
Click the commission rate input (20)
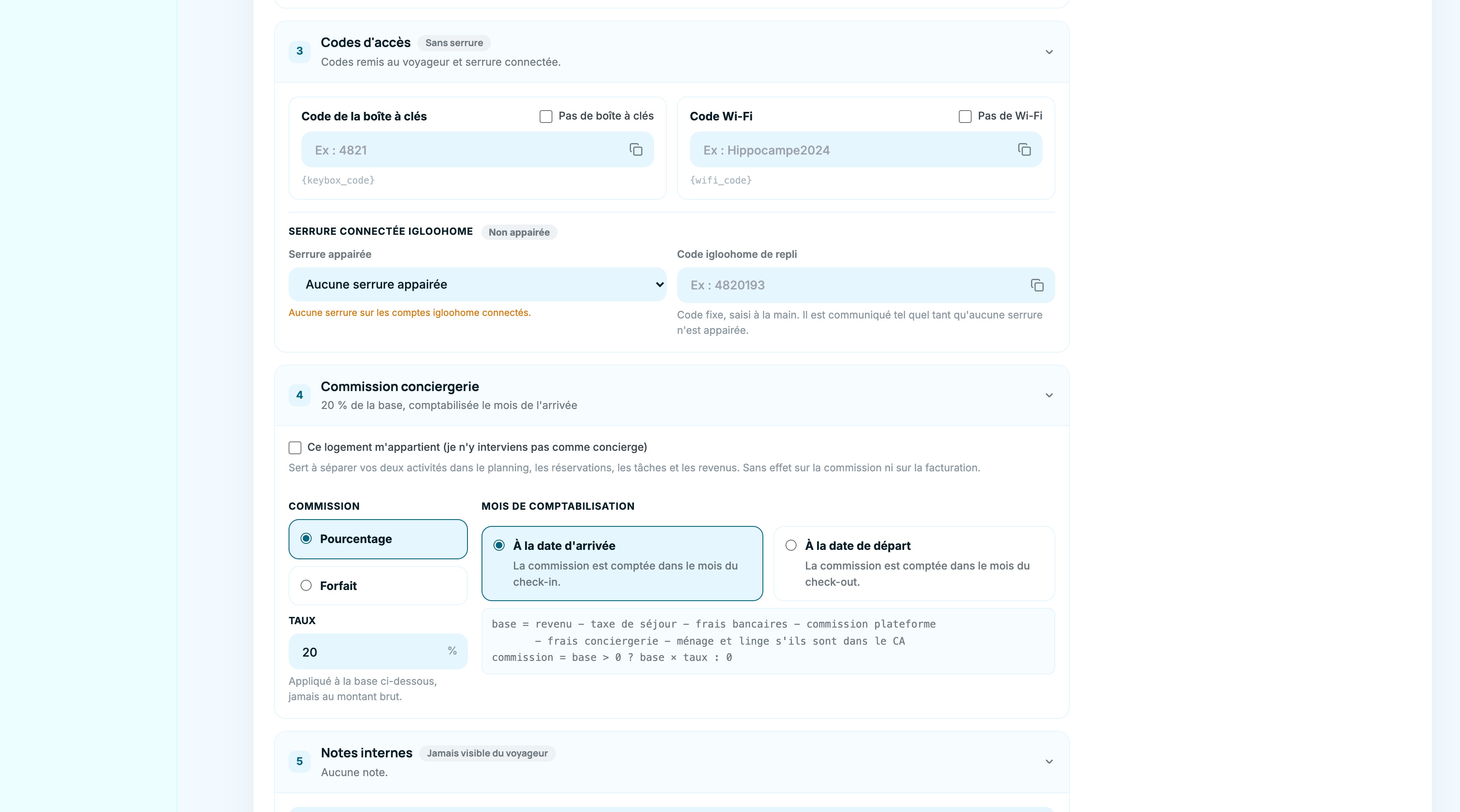pos(378,651)
